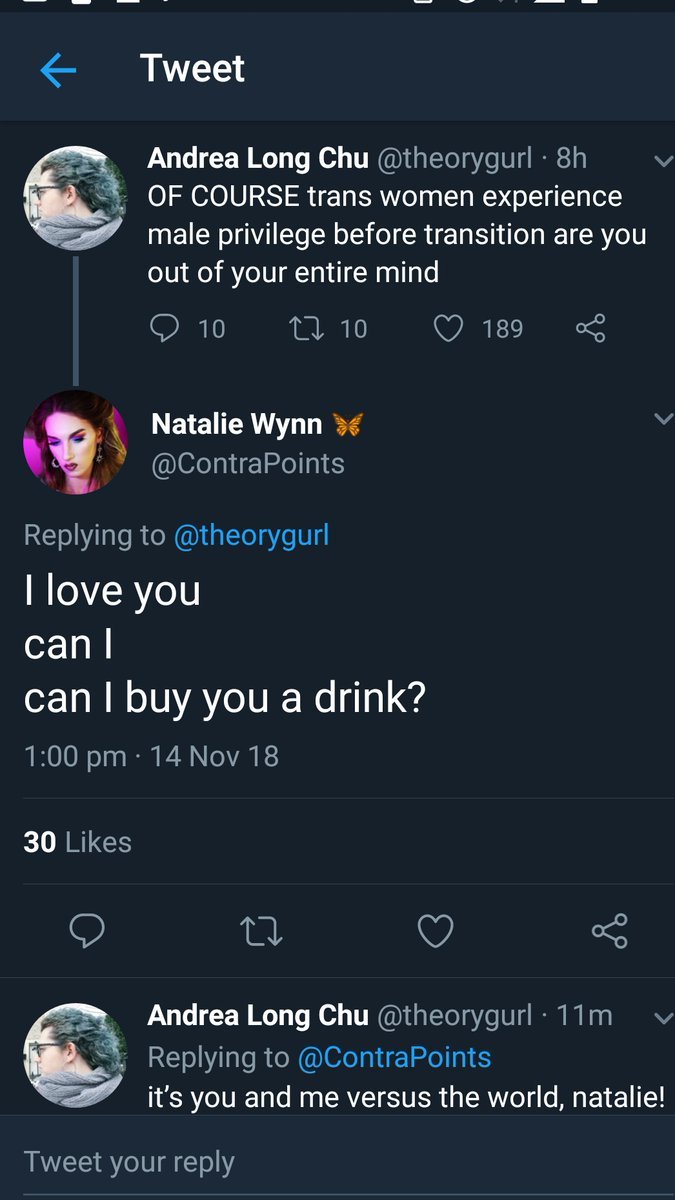This screenshot has width=675, height=1200.
Task: Reply to Andrea Long Chu's first tweet
Action: pyautogui.click(x=164, y=328)
